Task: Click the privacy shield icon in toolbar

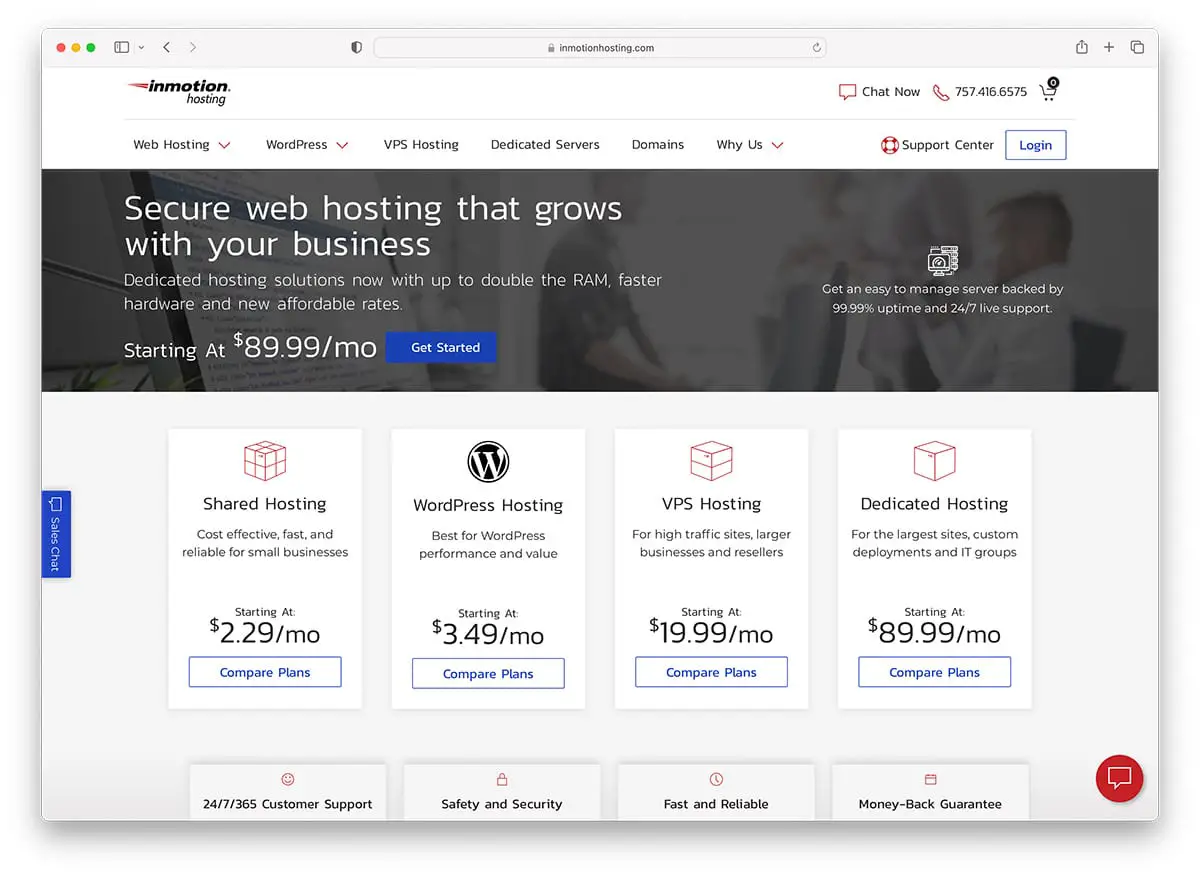Action: pos(356,47)
